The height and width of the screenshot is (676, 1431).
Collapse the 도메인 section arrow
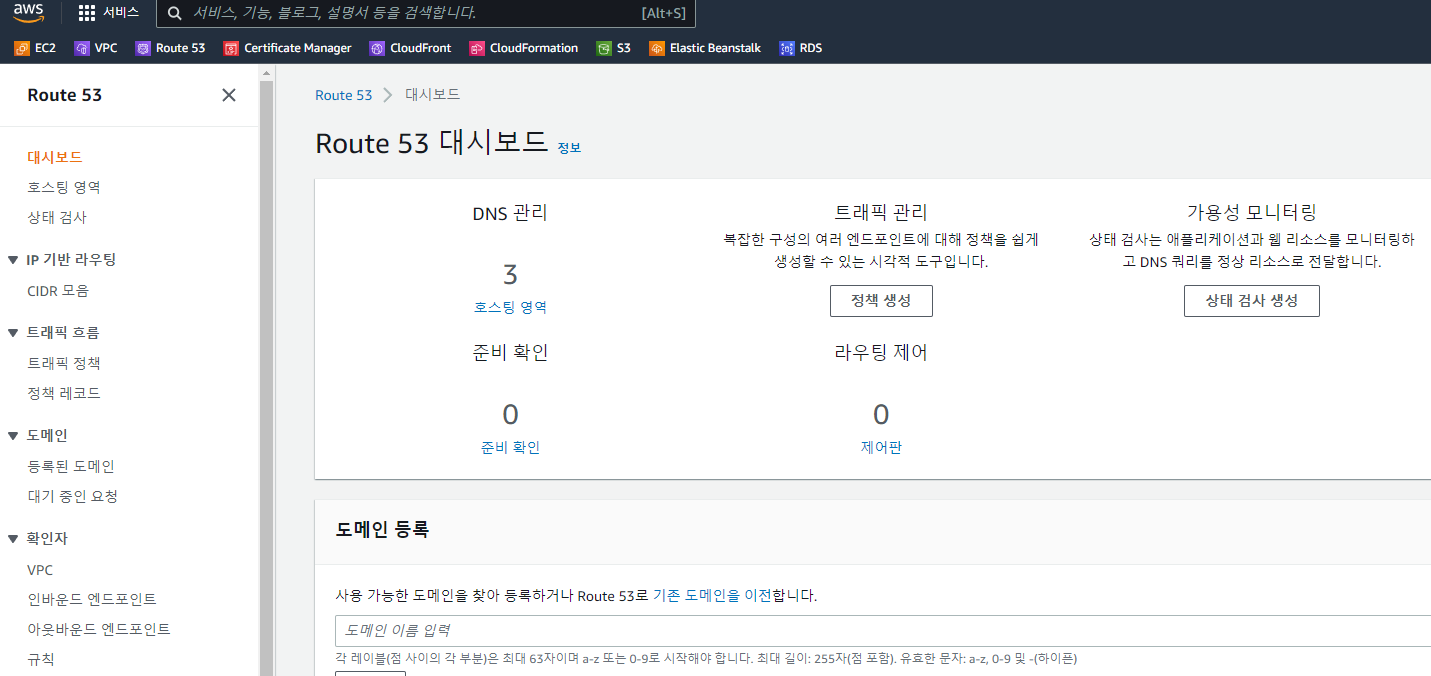coord(13,436)
